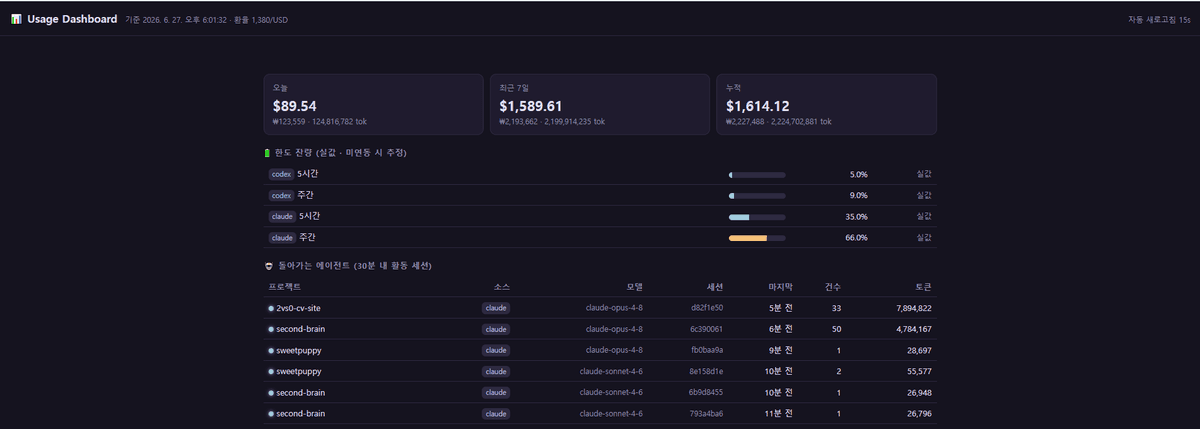Screen dimensions: 1200x429
Task: Open the 최근 7일 $1,589.61 summary card
Action: point(600,104)
